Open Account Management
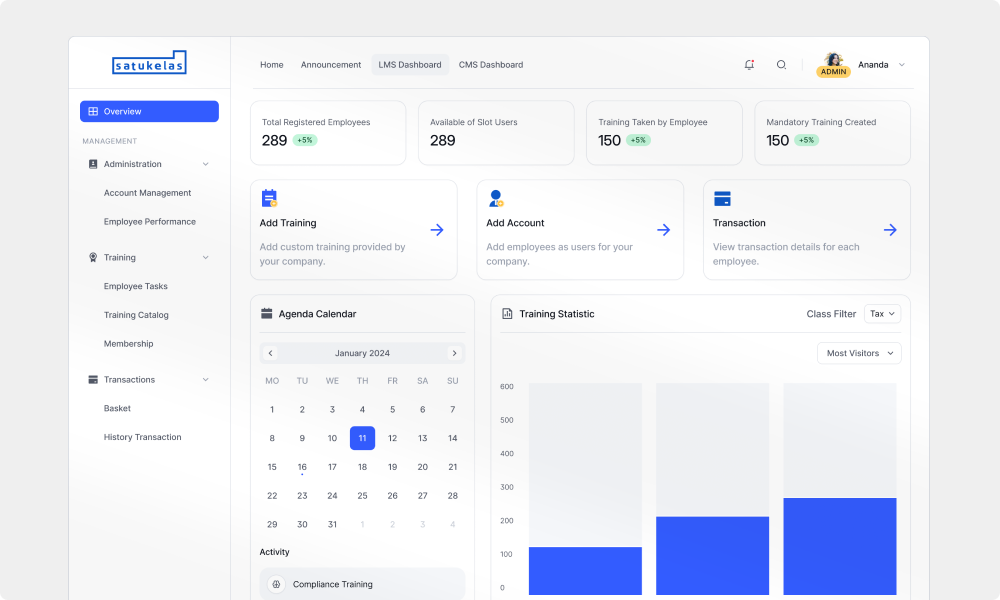Screen dimensions: 1000x600 (147, 193)
